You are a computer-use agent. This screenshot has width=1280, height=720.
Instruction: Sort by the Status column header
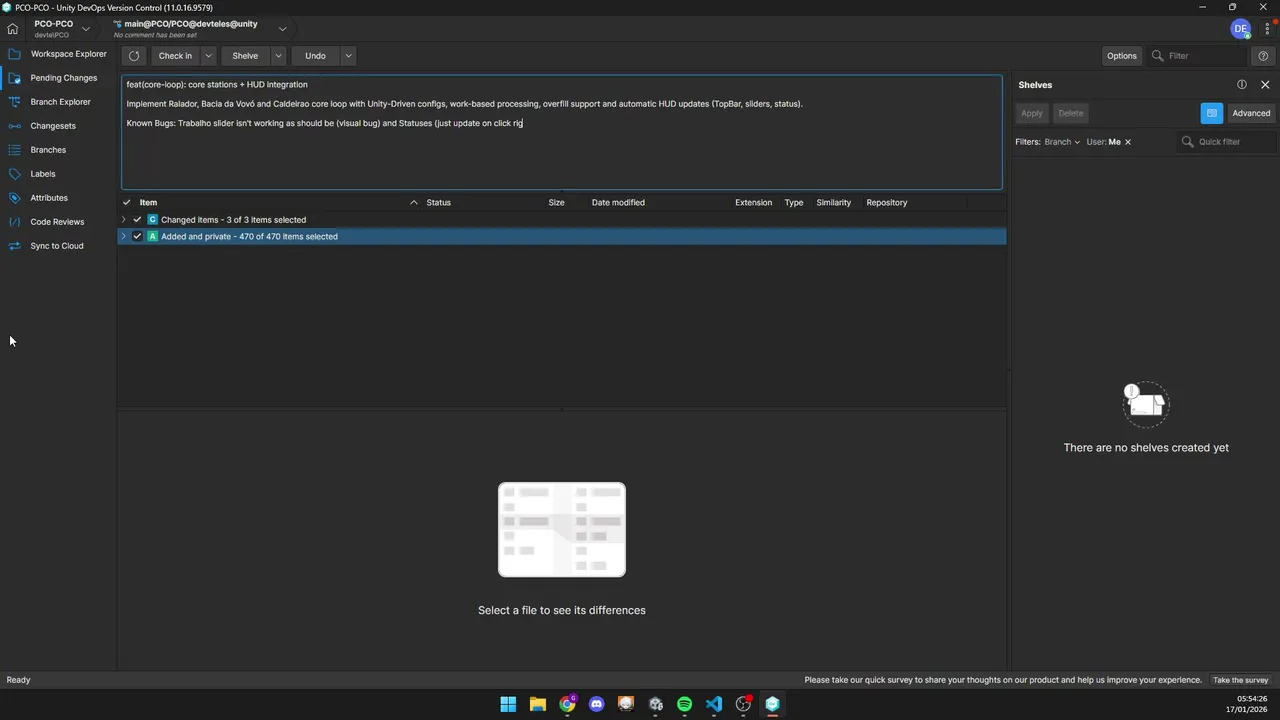[438, 203]
